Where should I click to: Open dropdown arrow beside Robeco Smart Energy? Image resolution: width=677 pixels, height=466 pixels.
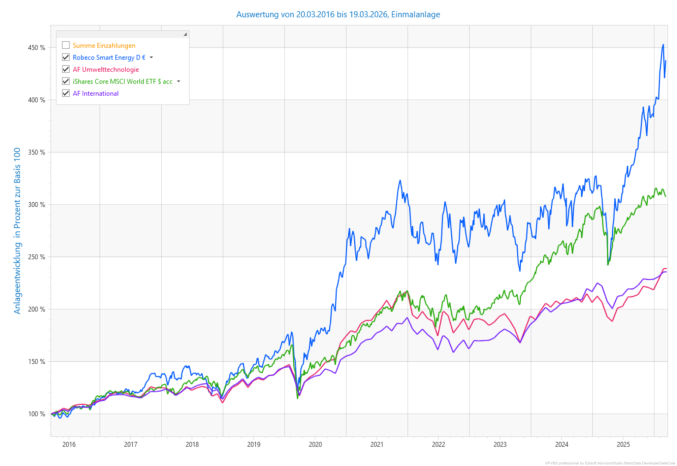151,58
